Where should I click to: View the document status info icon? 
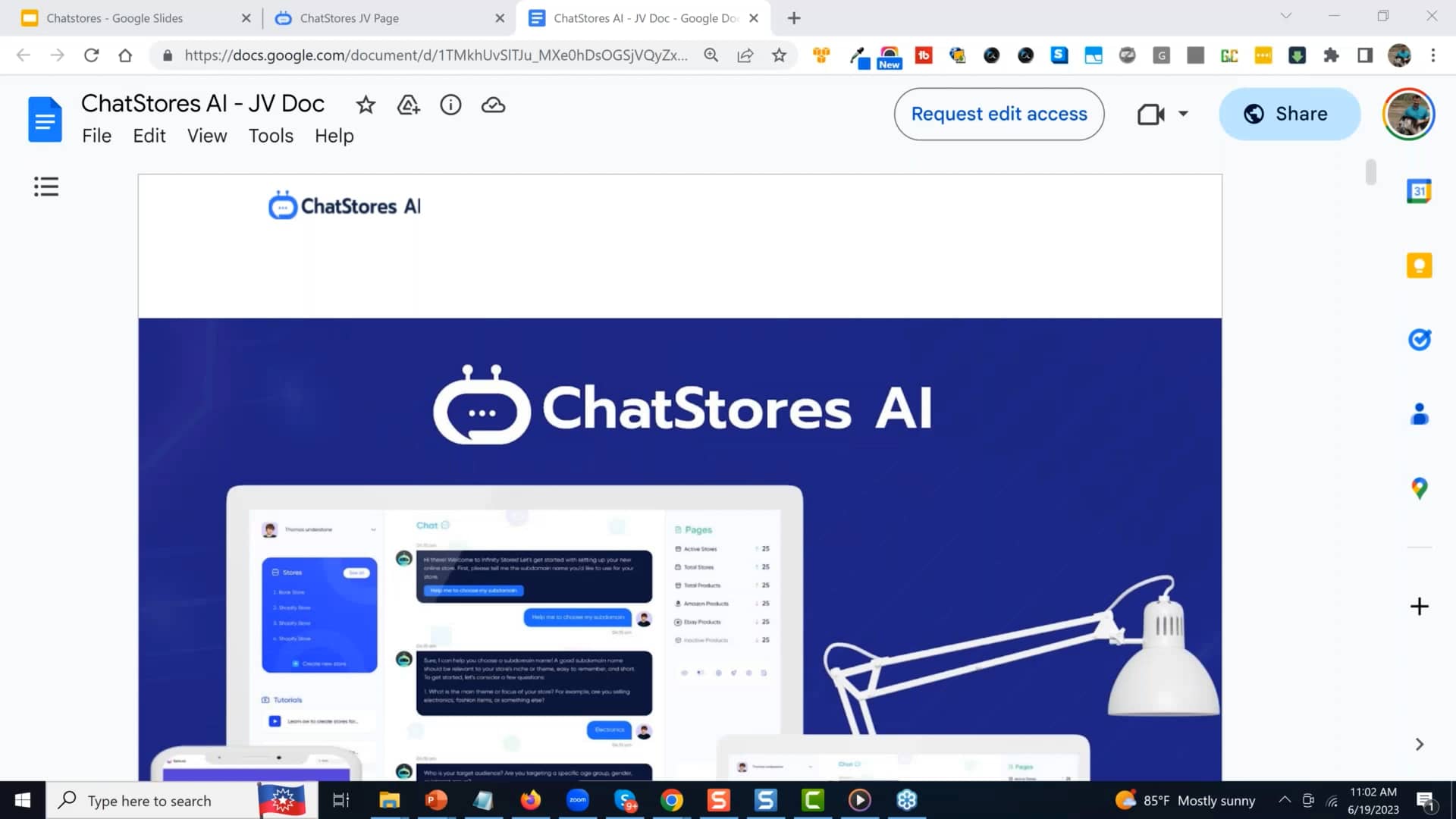450,105
